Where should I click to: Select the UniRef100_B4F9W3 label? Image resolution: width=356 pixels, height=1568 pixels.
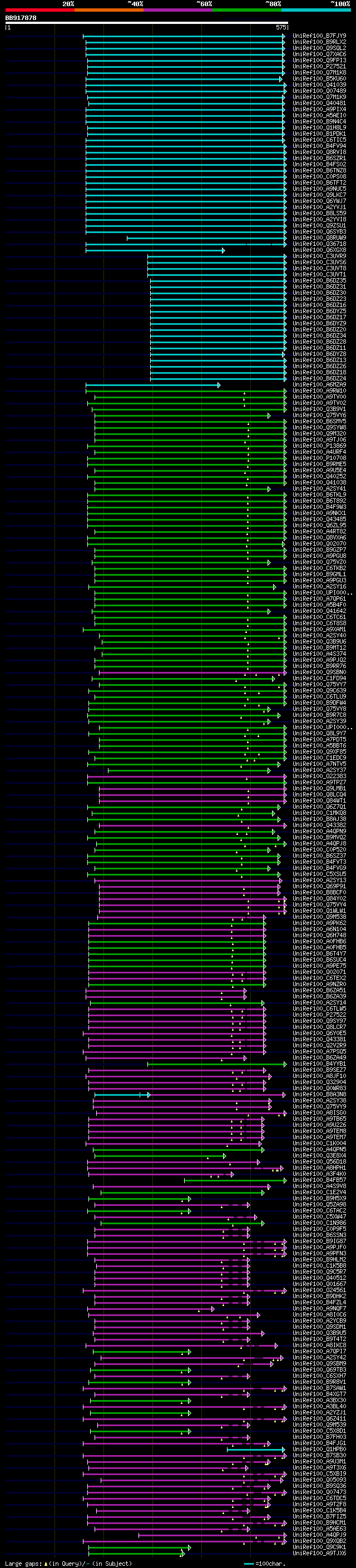[x=319, y=506]
